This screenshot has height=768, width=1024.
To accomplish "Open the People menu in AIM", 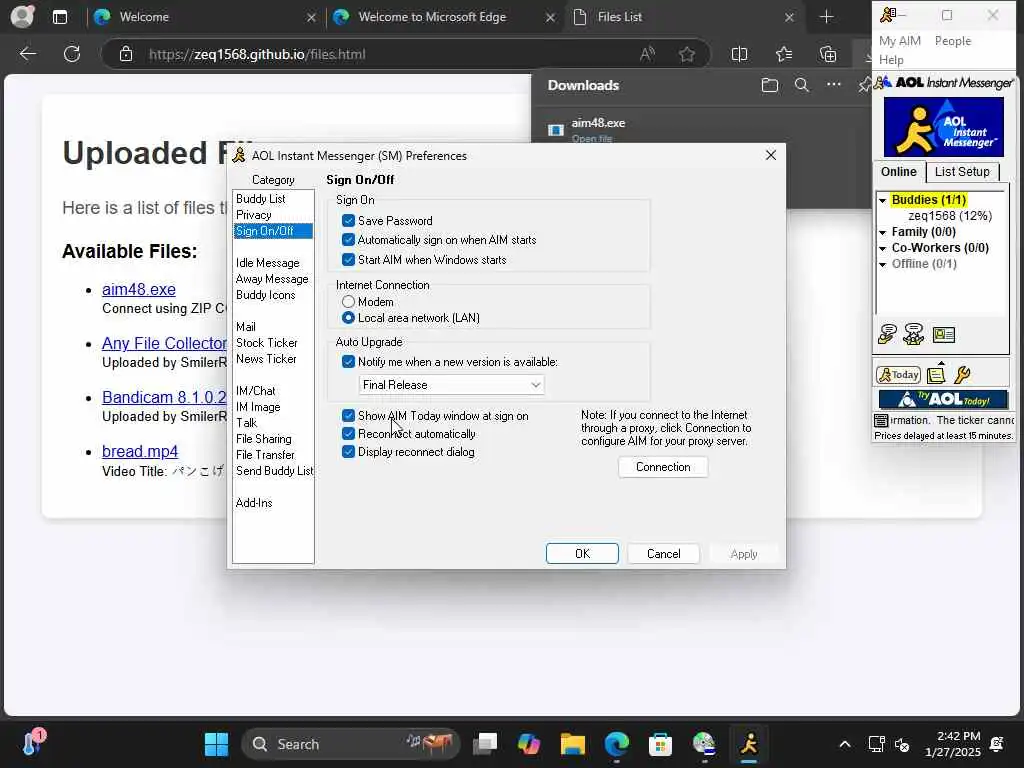I will [953, 40].
